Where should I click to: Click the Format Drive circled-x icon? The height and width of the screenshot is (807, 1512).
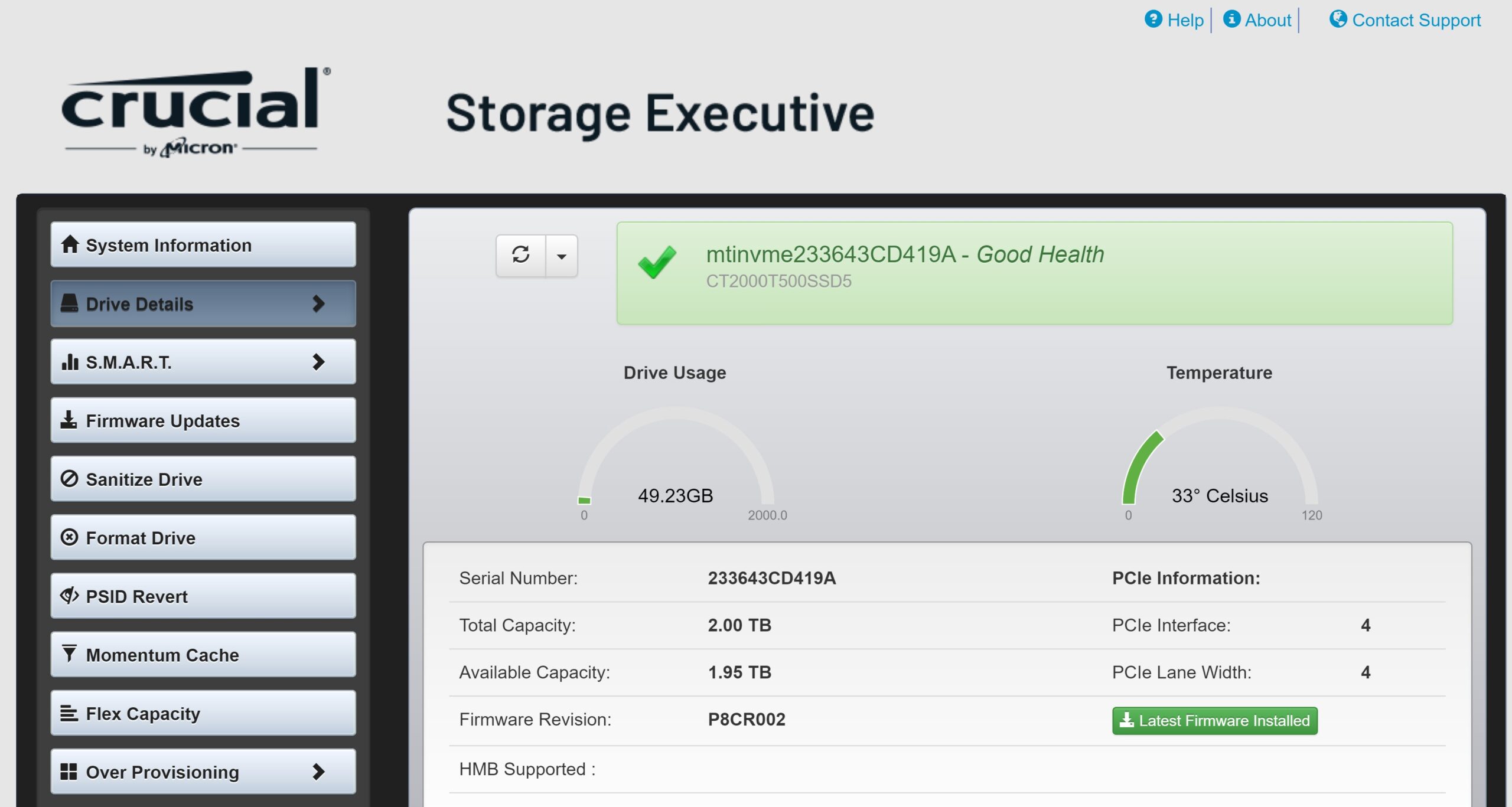[x=69, y=537]
